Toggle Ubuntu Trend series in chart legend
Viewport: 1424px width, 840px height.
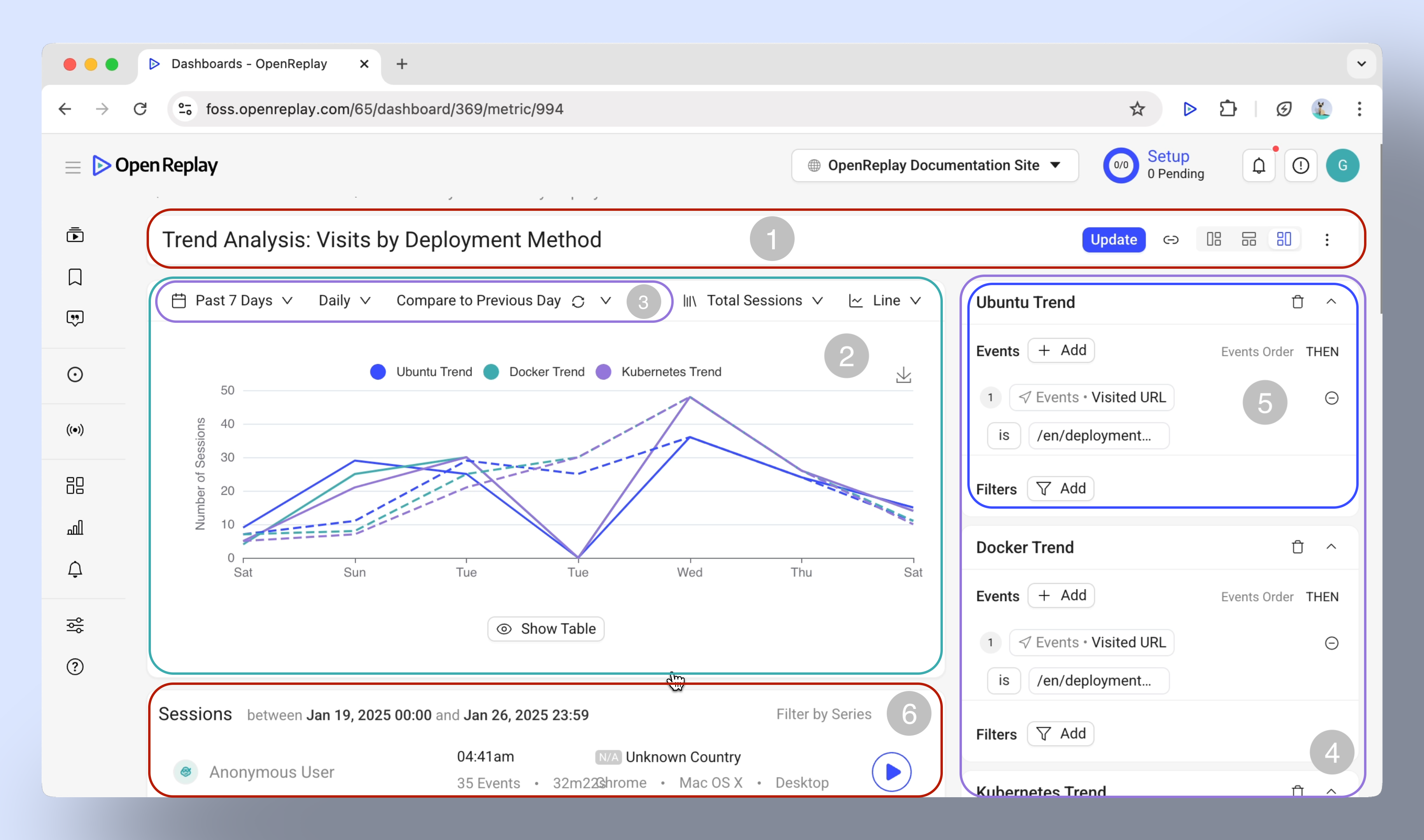click(x=421, y=372)
